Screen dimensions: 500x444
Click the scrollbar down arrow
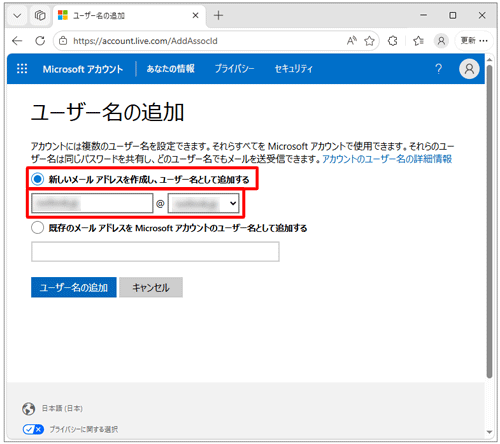[489, 432]
